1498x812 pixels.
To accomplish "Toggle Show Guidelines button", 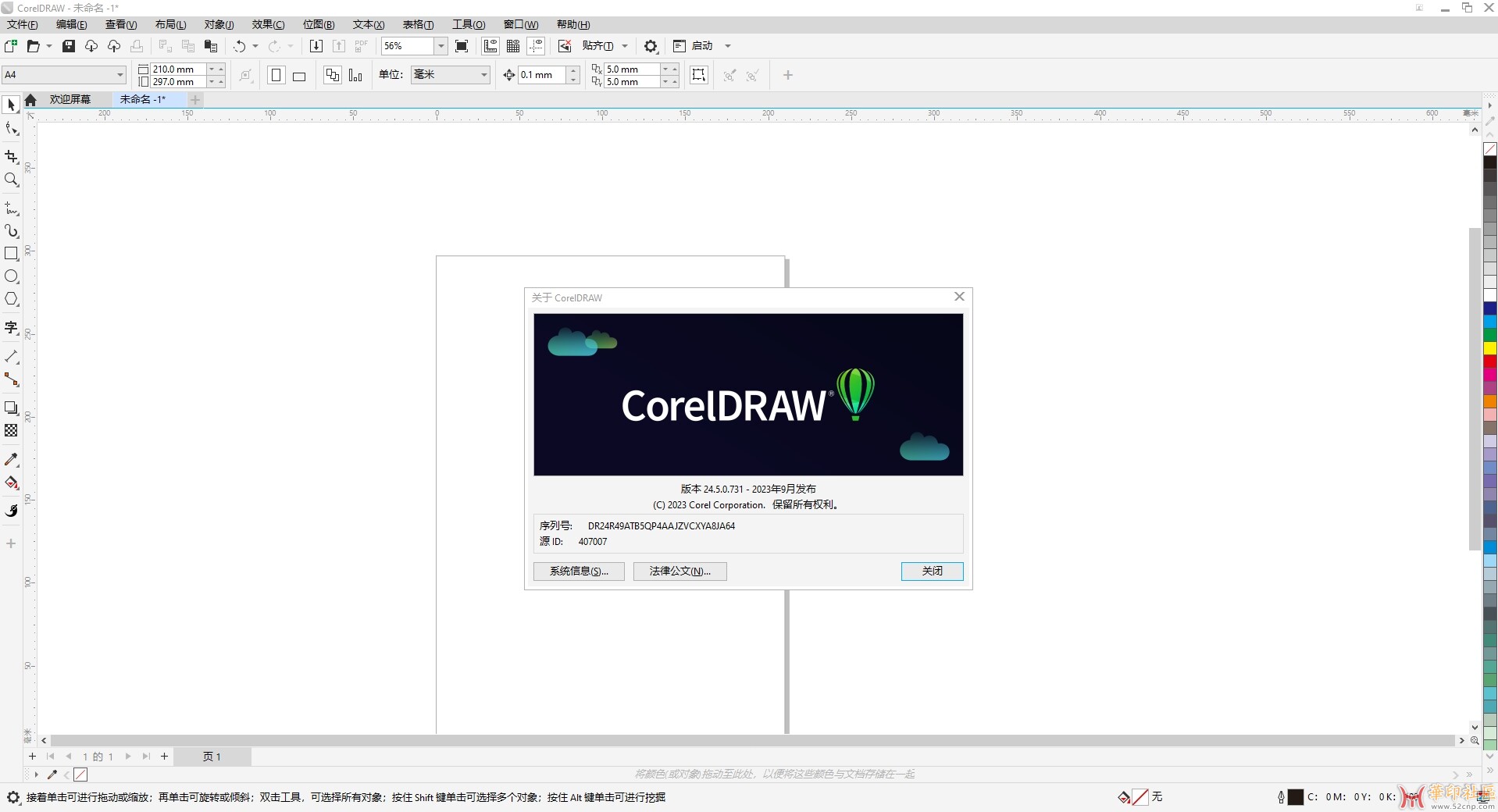I will pos(536,46).
